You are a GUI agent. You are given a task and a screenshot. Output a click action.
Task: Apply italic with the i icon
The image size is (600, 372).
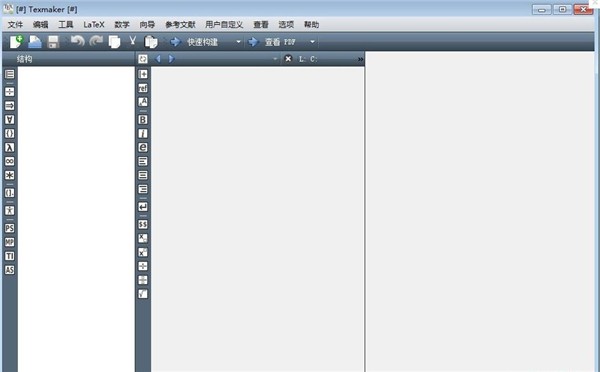click(x=143, y=133)
